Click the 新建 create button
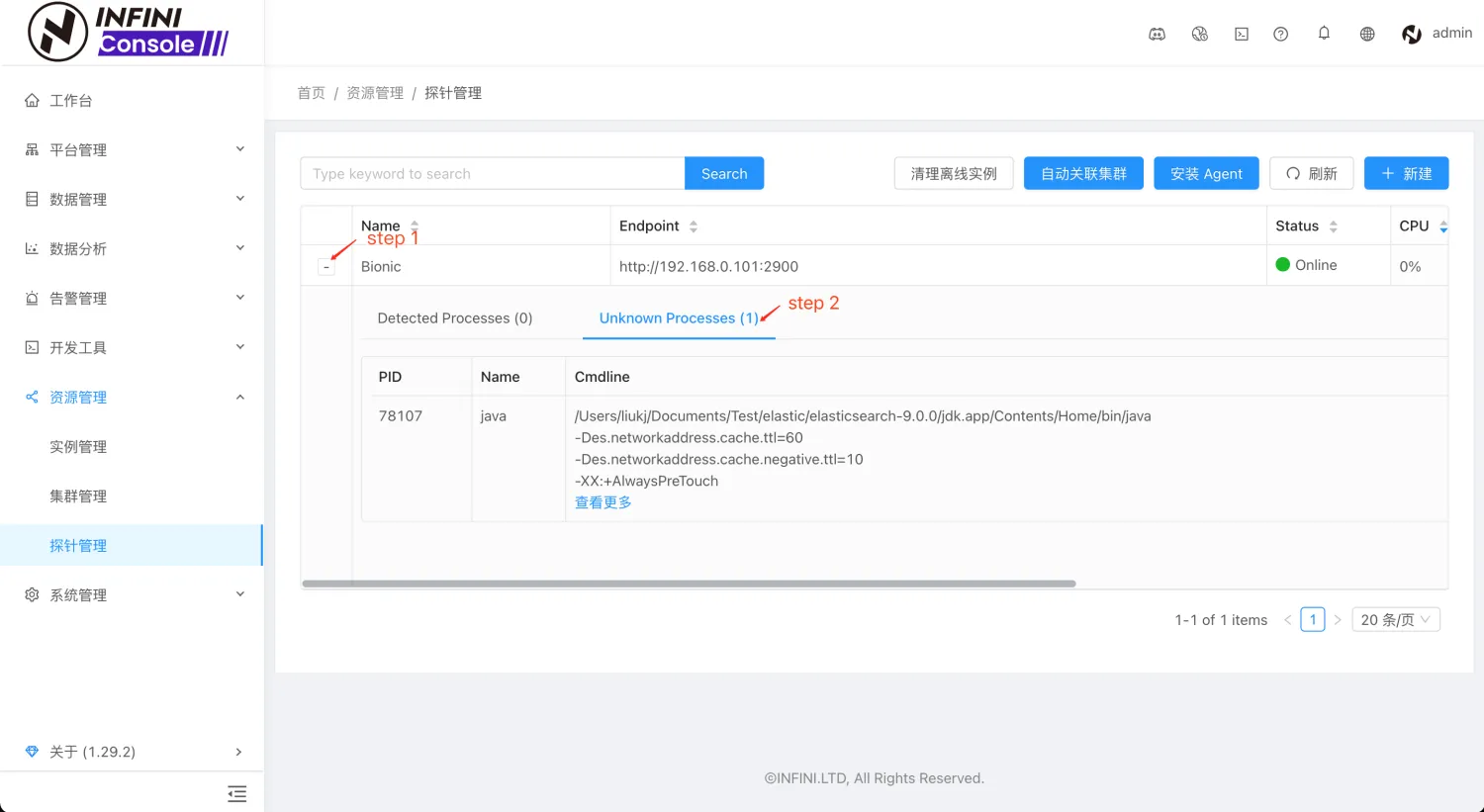Image resolution: width=1484 pixels, height=812 pixels. [1407, 173]
